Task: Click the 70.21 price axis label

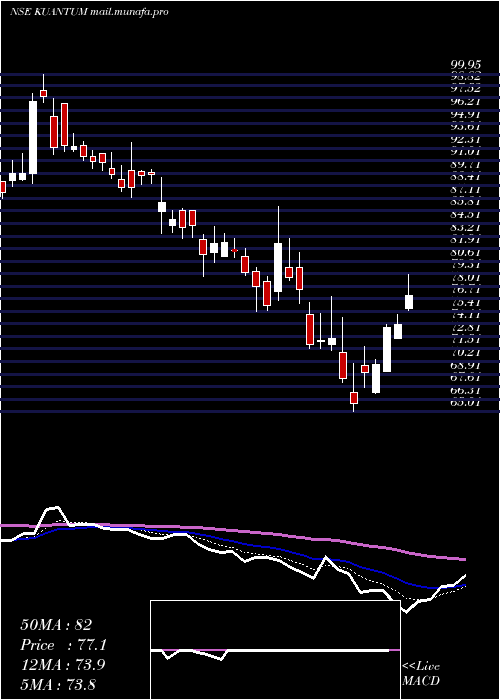Action: 467,352
